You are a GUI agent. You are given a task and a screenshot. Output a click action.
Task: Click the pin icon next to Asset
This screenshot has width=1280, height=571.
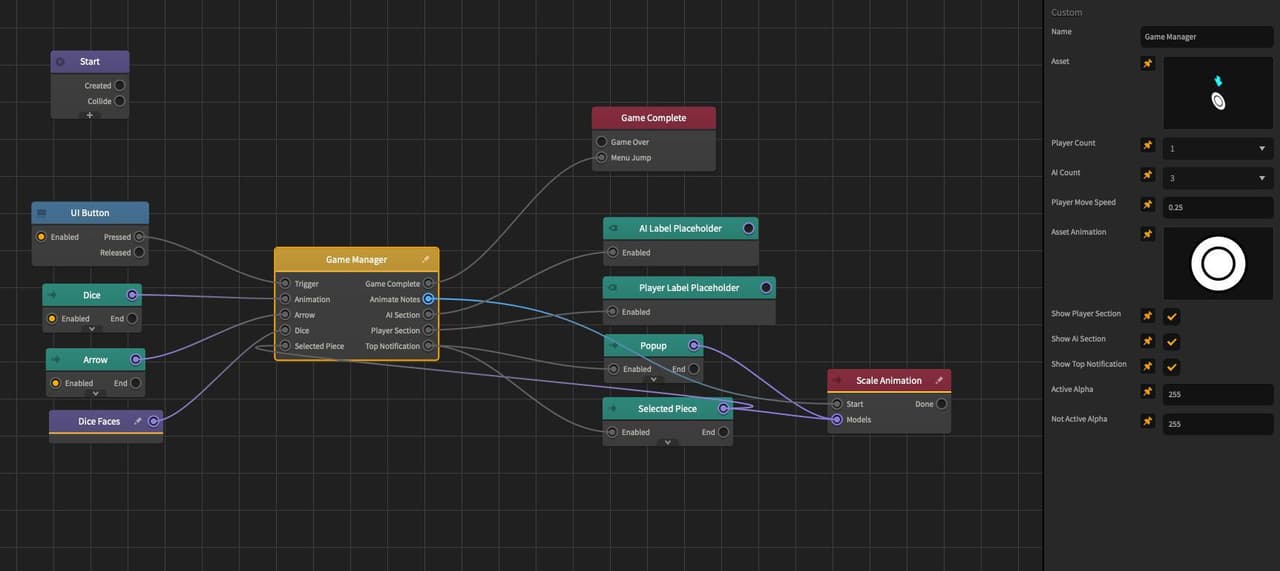pos(1148,64)
